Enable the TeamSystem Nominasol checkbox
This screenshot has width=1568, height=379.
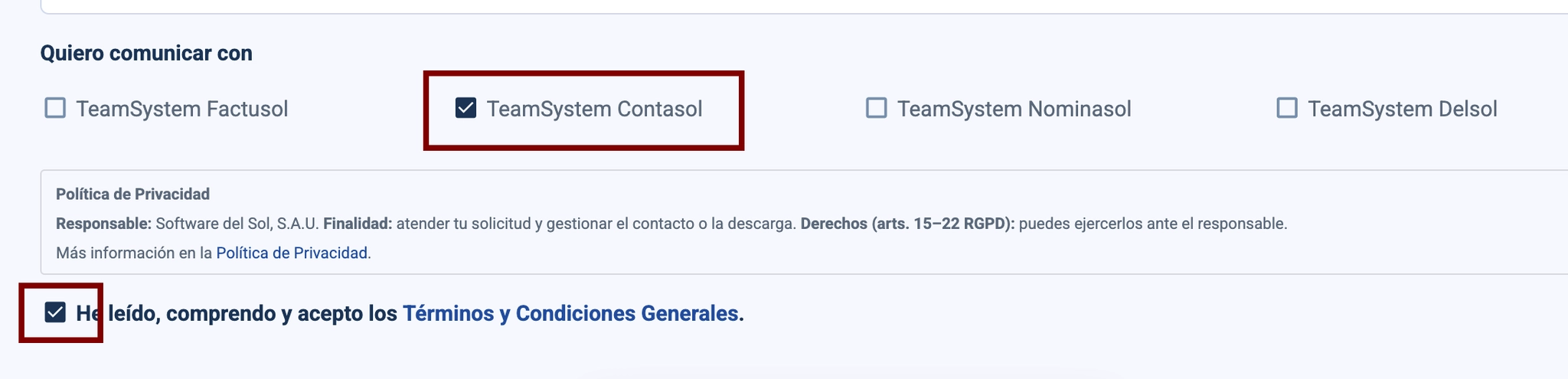[877, 108]
